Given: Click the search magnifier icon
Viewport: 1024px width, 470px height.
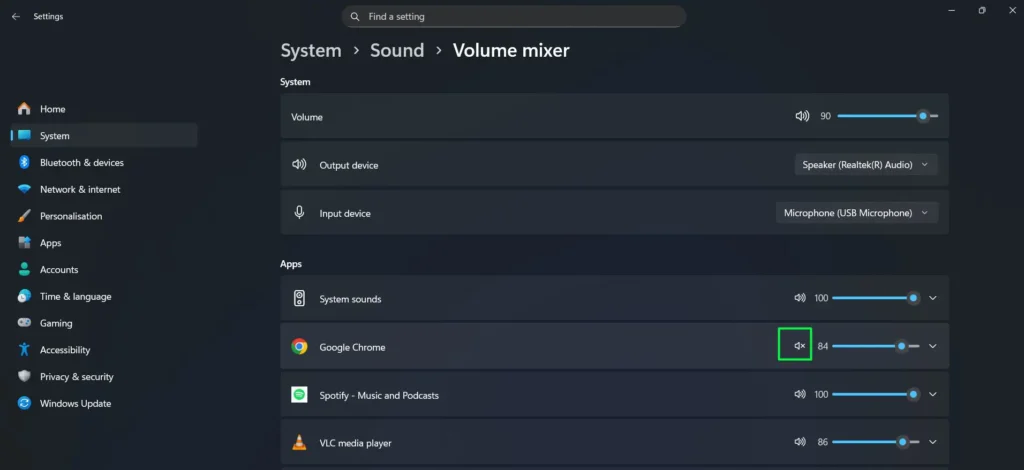Looking at the screenshot, I should click(x=355, y=16).
